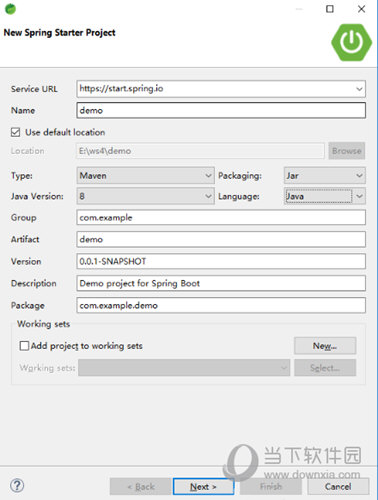This screenshot has height=500, width=378.
Task: Click the Browse location button
Action: 347,151
